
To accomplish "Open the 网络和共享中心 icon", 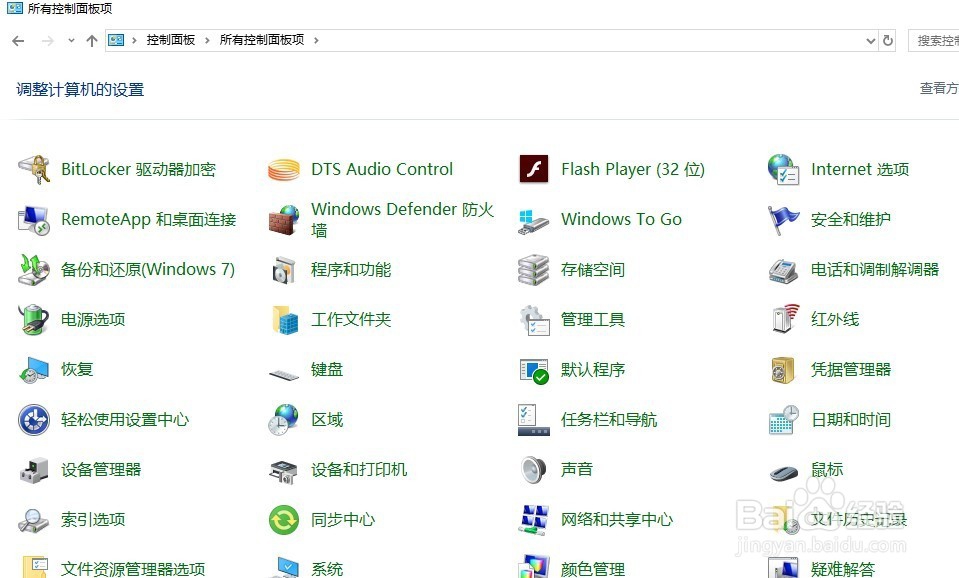I will tap(533, 520).
